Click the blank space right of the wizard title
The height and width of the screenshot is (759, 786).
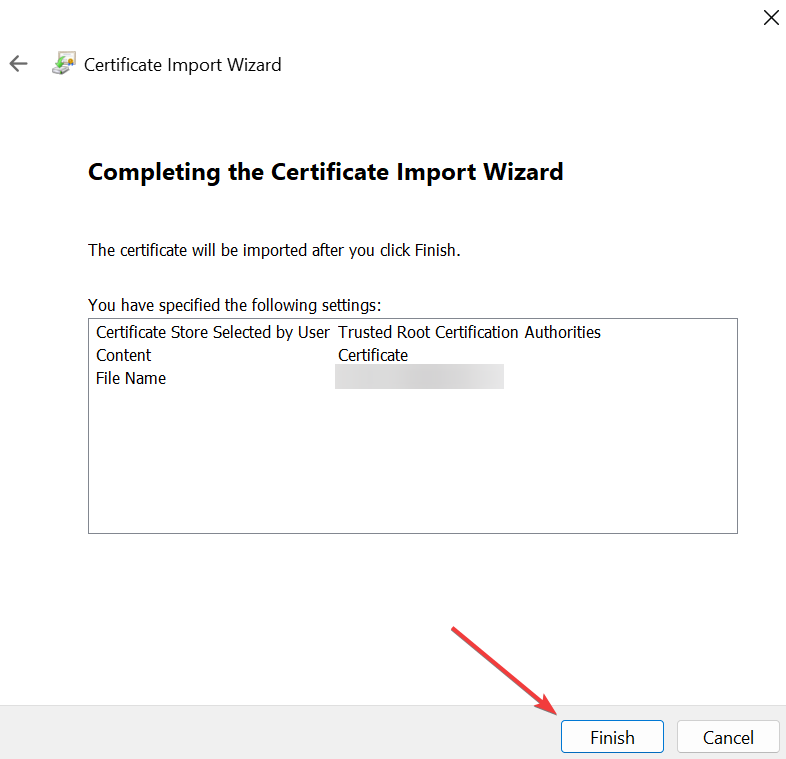(521, 65)
